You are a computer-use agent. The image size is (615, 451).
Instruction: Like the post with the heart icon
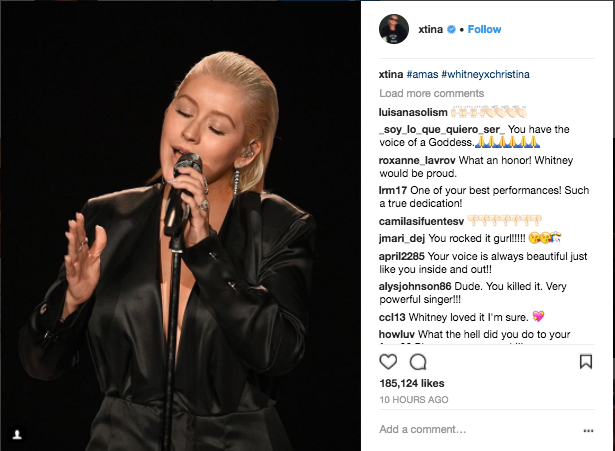point(388,362)
